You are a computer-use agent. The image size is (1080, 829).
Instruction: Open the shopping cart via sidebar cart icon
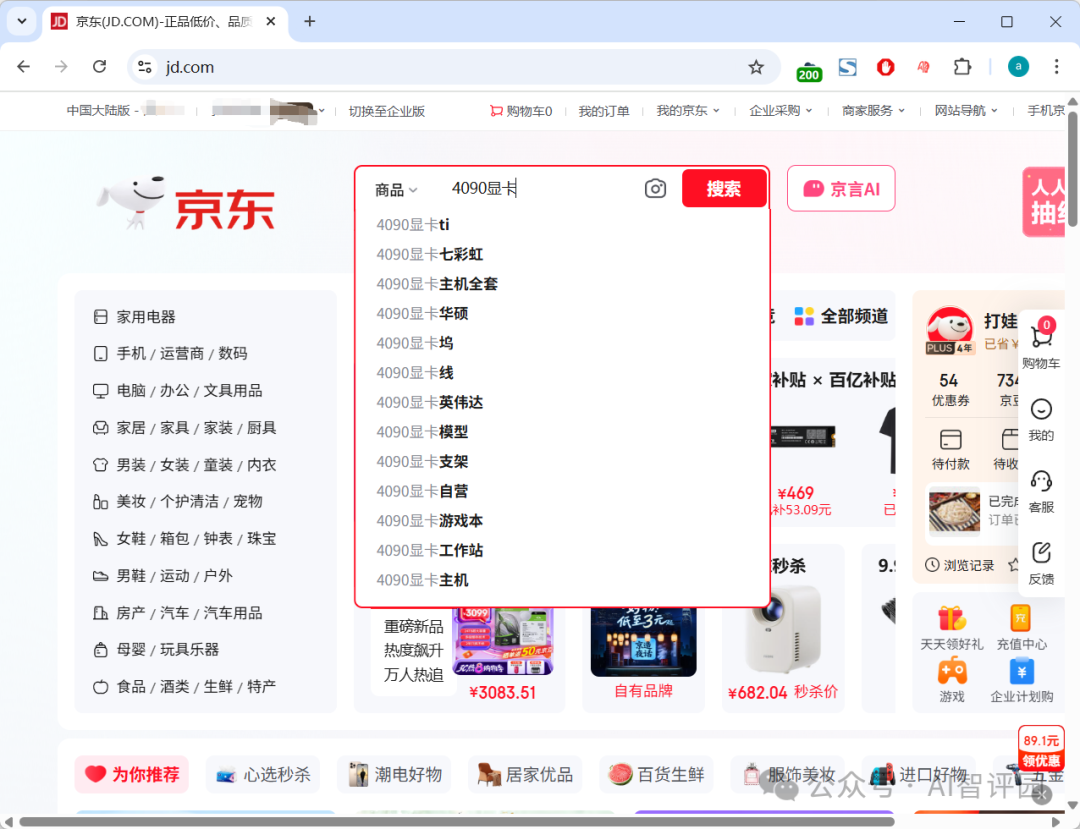tap(1042, 338)
